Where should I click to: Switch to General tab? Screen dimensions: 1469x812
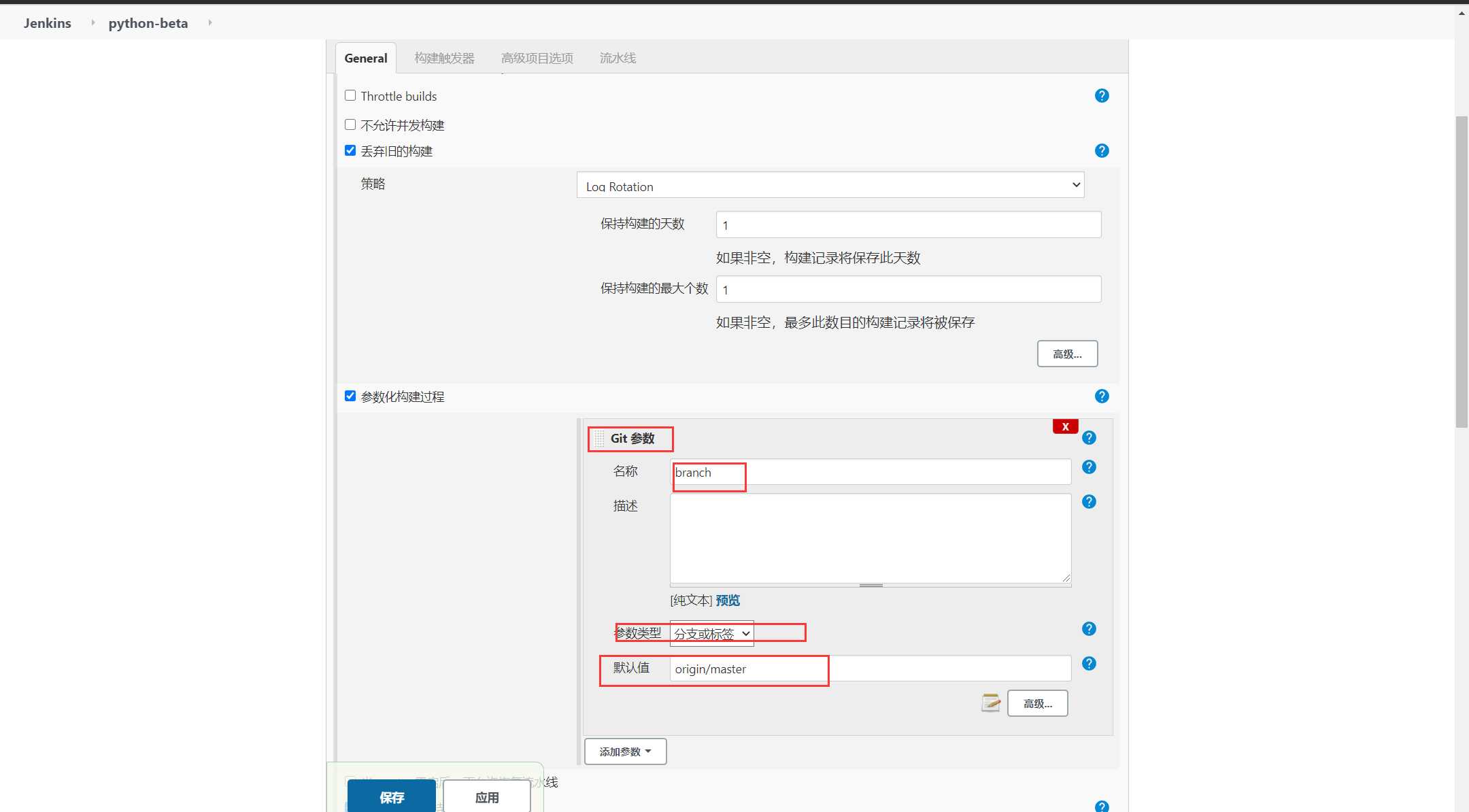point(366,58)
